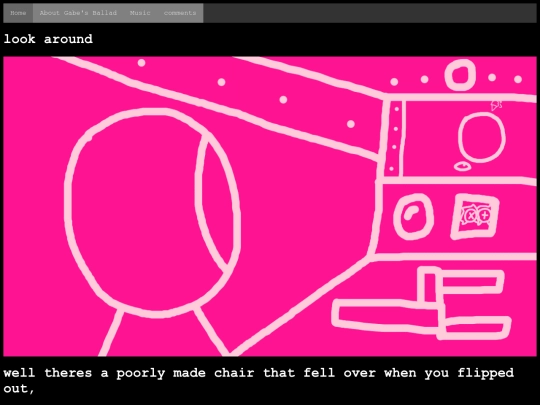Open the Home menu item
This screenshot has height=405, width=540.
coord(18,13)
